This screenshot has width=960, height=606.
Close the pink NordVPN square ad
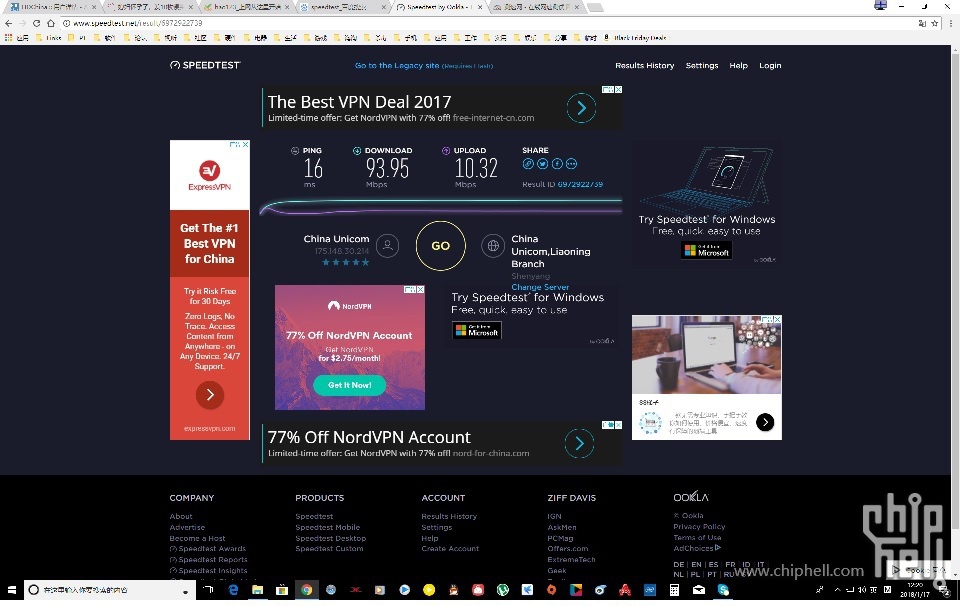click(x=421, y=290)
